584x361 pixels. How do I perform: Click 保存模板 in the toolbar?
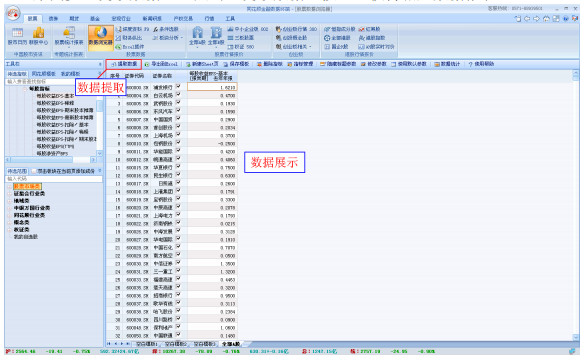[236, 64]
